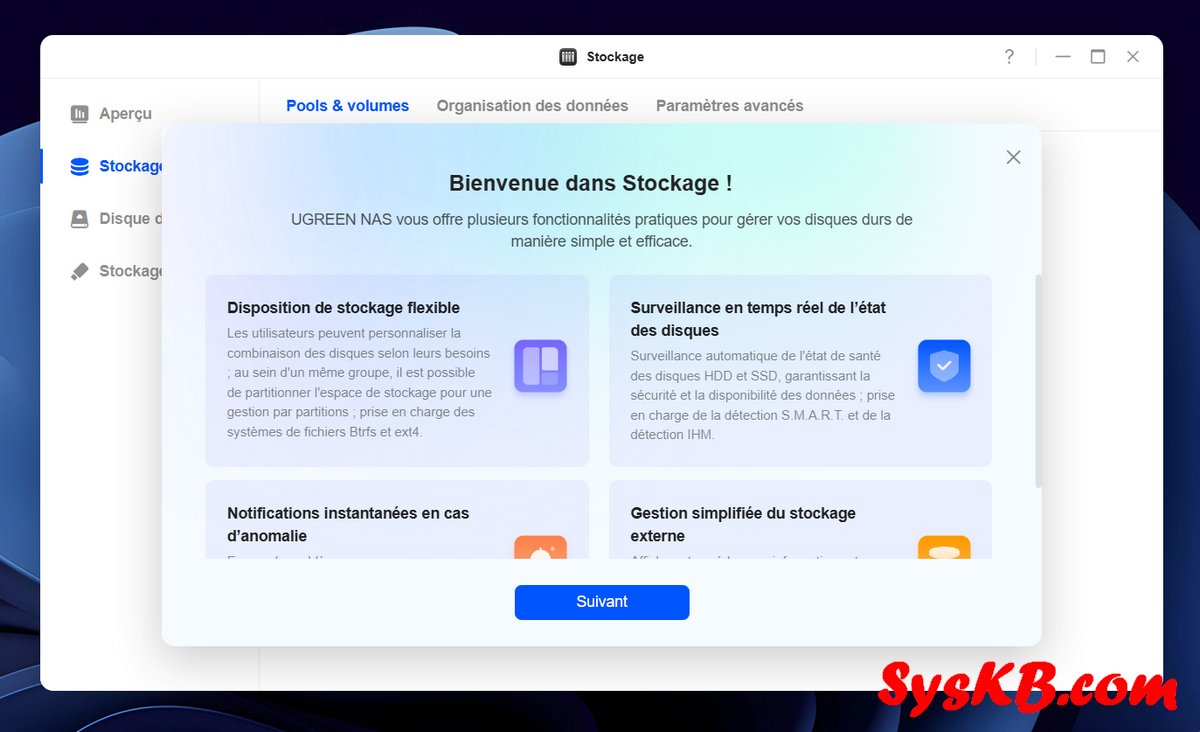Select the Pools & volumes tab
Screen dimensions: 1200x732
(x=347, y=106)
